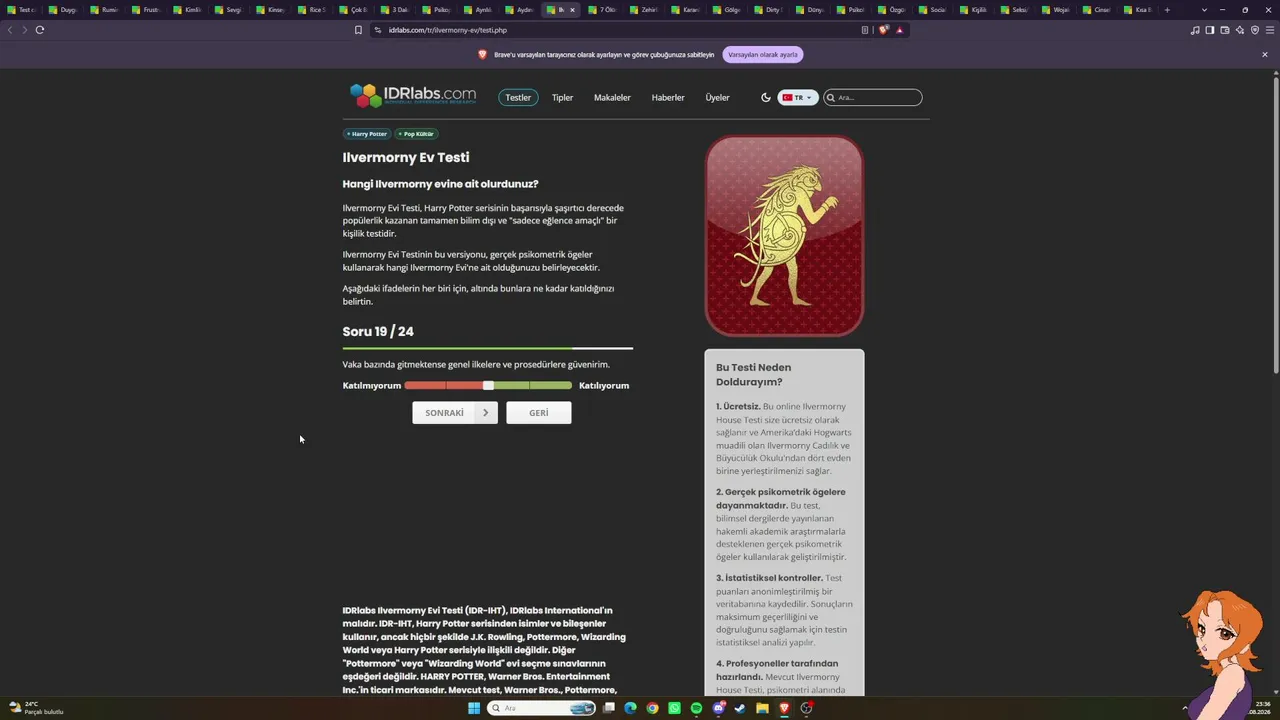Image resolution: width=1280 pixels, height=720 pixels.
Task: Open WhatsApp from the taskbar
Action: (674, 708)
